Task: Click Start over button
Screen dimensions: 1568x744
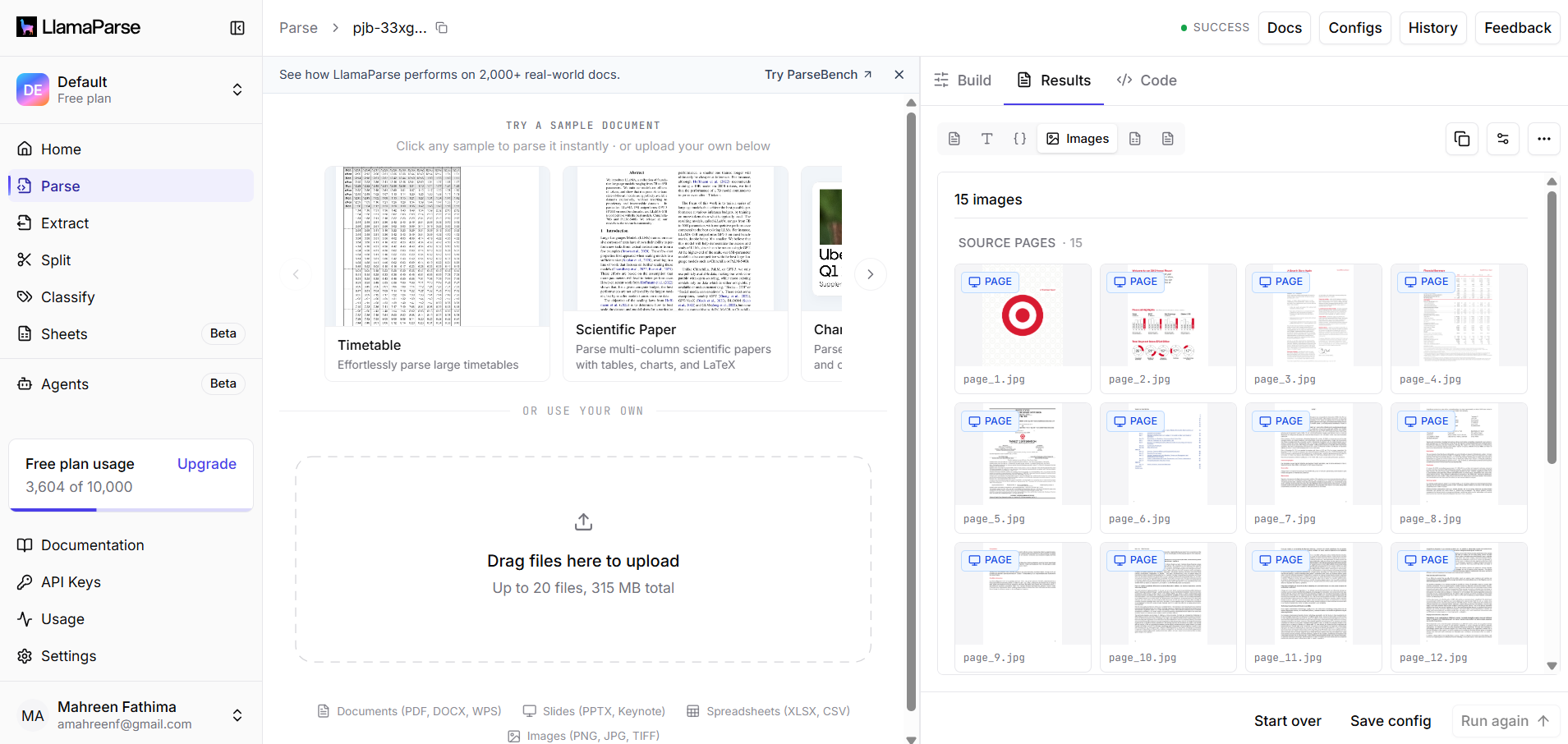Action: 1288,721
